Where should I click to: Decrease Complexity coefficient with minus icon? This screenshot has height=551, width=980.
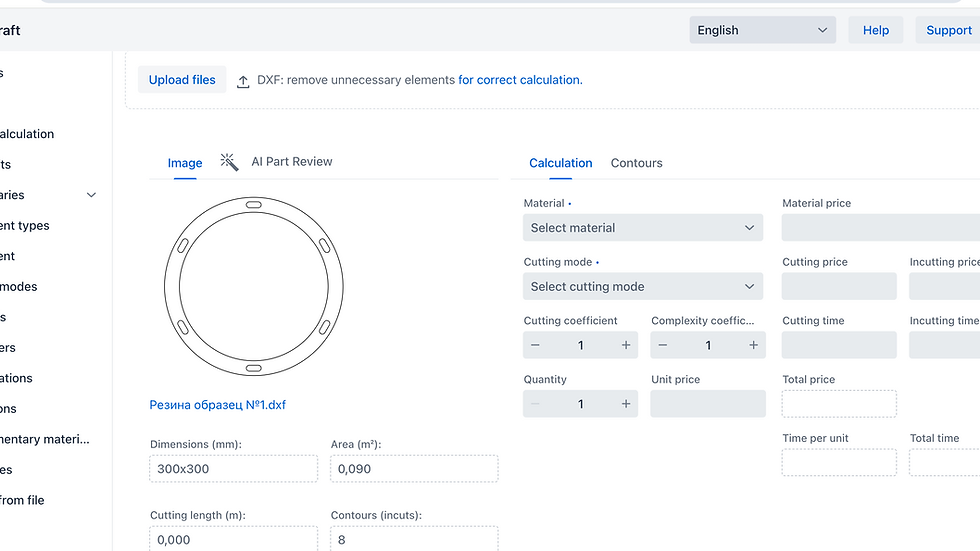pyautogui.click(x=663, y=345)
